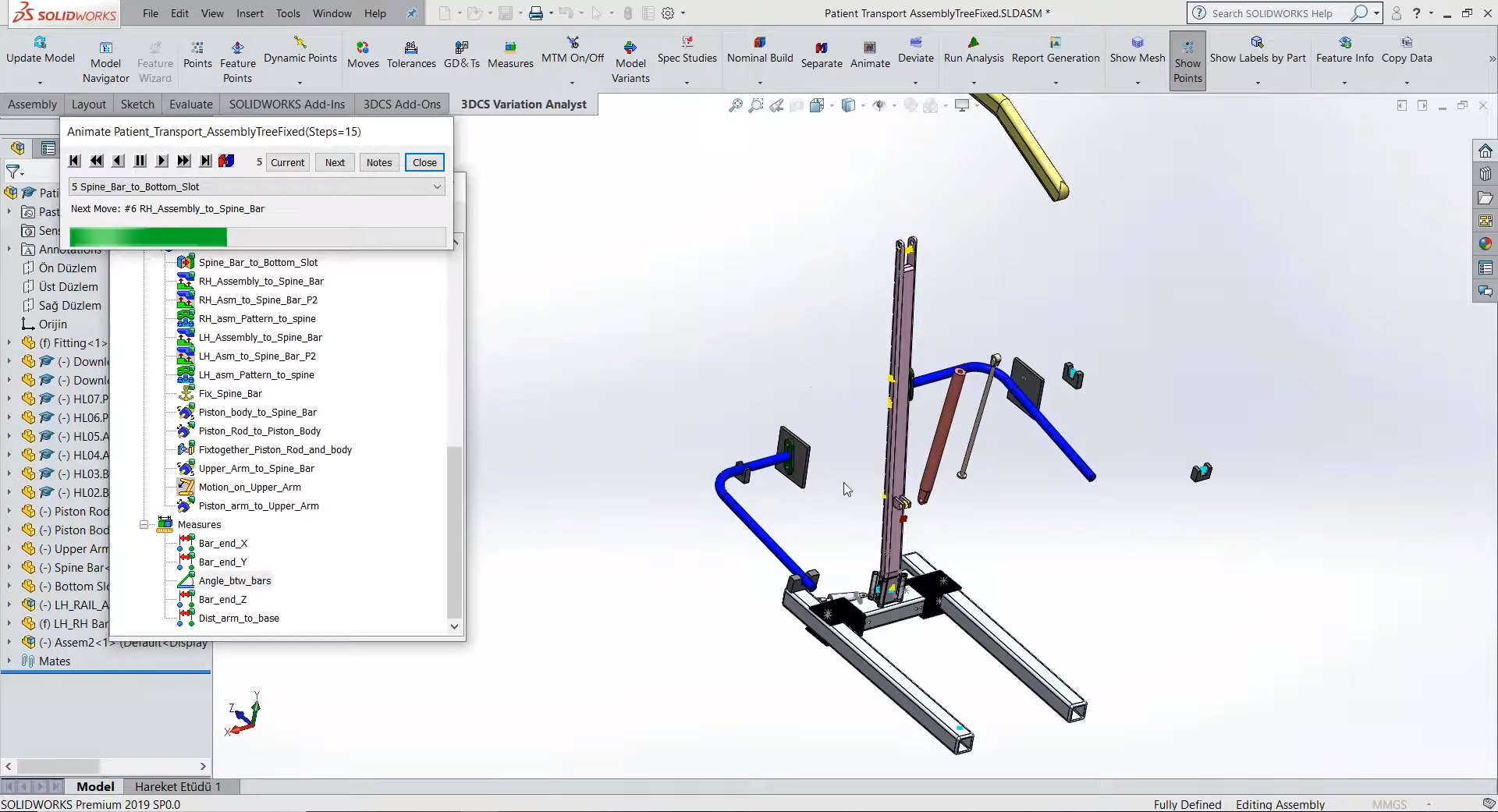Close the Animate dialog
Screen dimensions: 1498x812
pyautogui.click(x=424, y=162)
